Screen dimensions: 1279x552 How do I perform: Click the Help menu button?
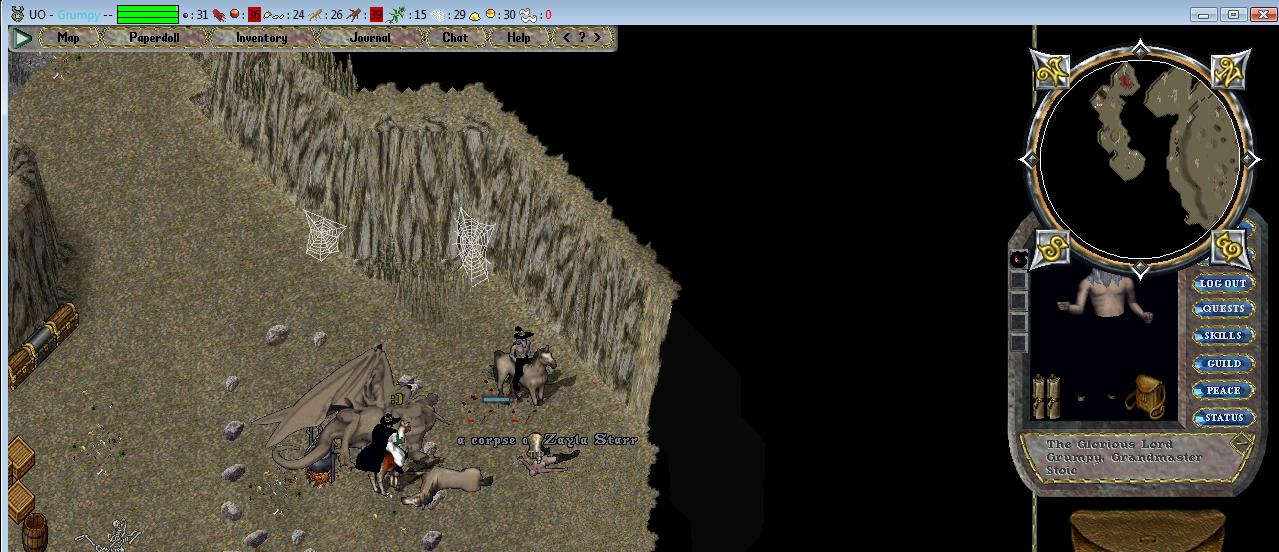pyautogui.click(x=518, y=38)
